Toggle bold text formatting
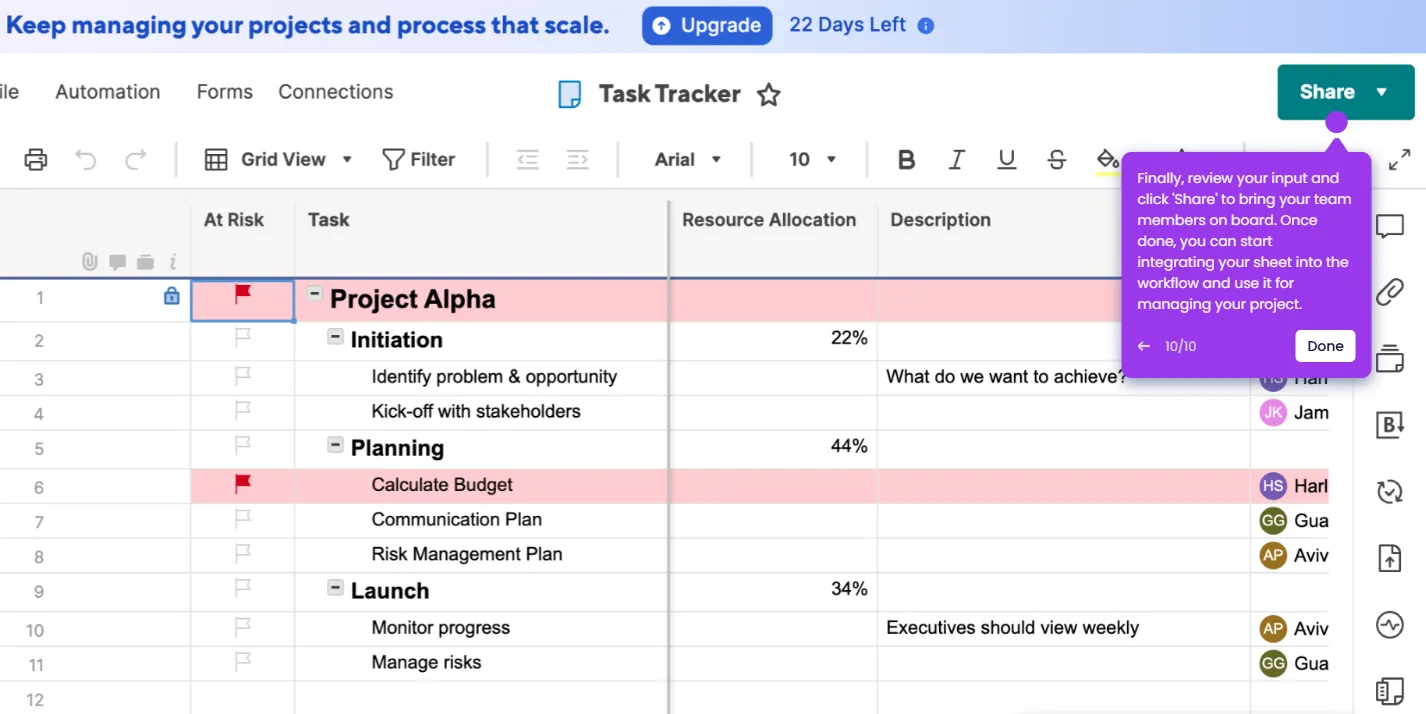The height and width of the screenshot is (714, 1426). pyautogui.click(x=906, y=160)
